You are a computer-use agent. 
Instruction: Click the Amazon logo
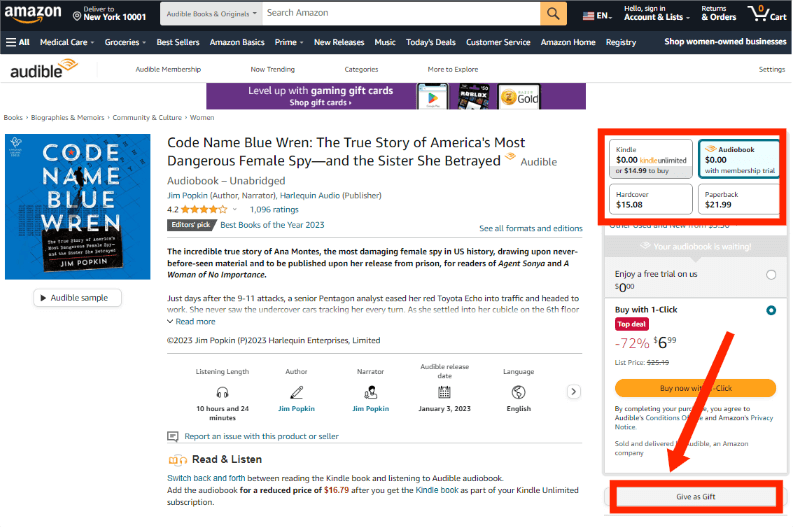(32, 14)
